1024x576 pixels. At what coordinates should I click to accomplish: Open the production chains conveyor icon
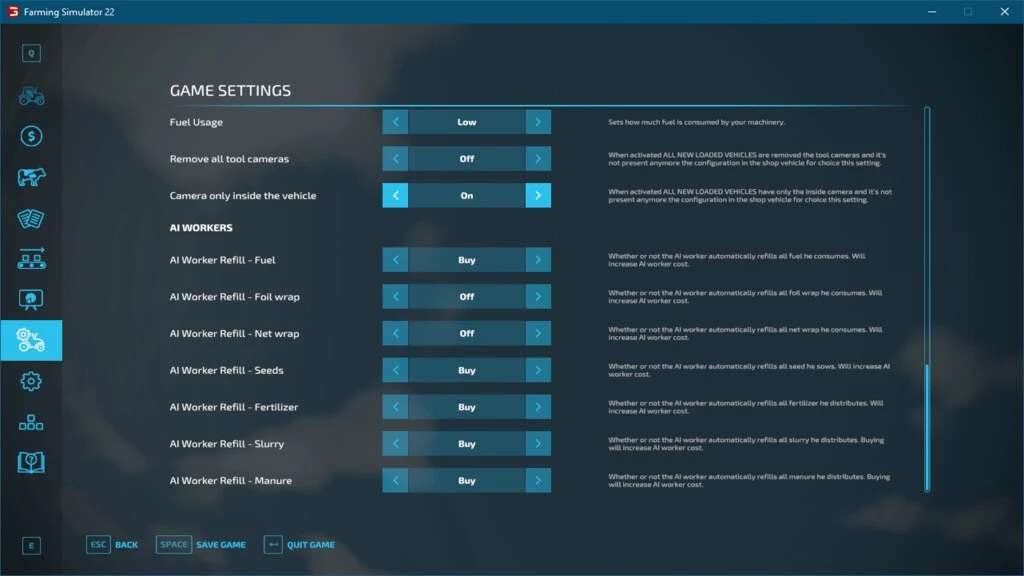point(31,259)
